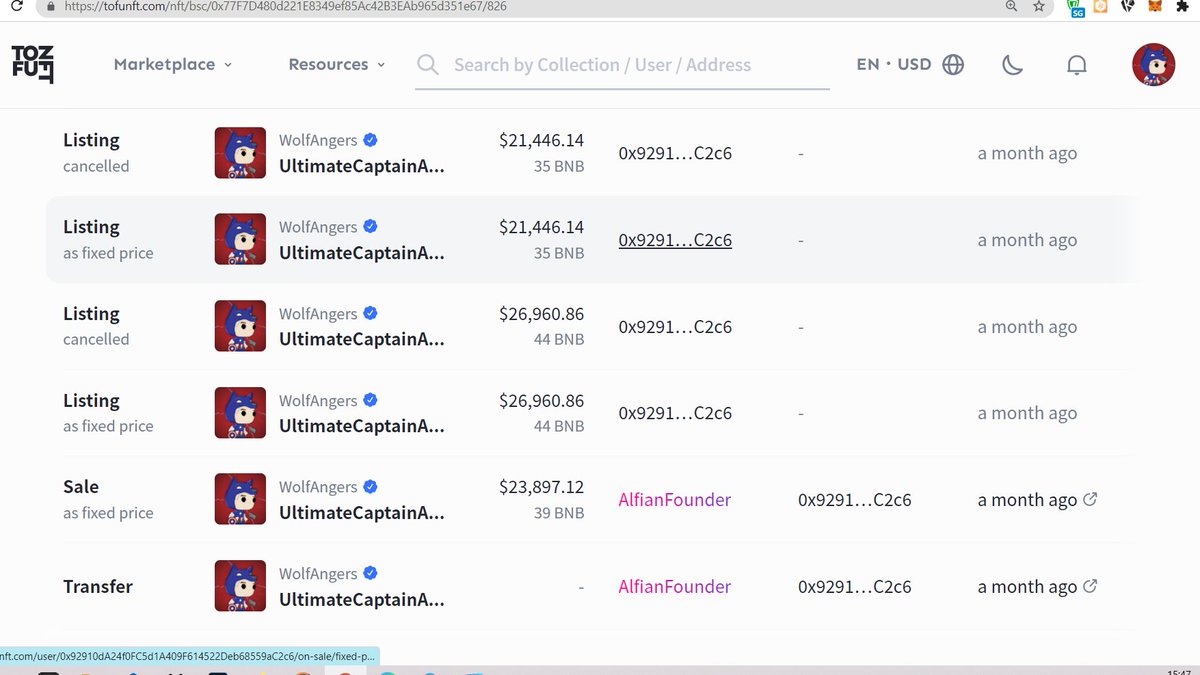Open UltimateCaptainA... in fixed price 44 BNB row
1200x675 pixels.
pos(362,426)
